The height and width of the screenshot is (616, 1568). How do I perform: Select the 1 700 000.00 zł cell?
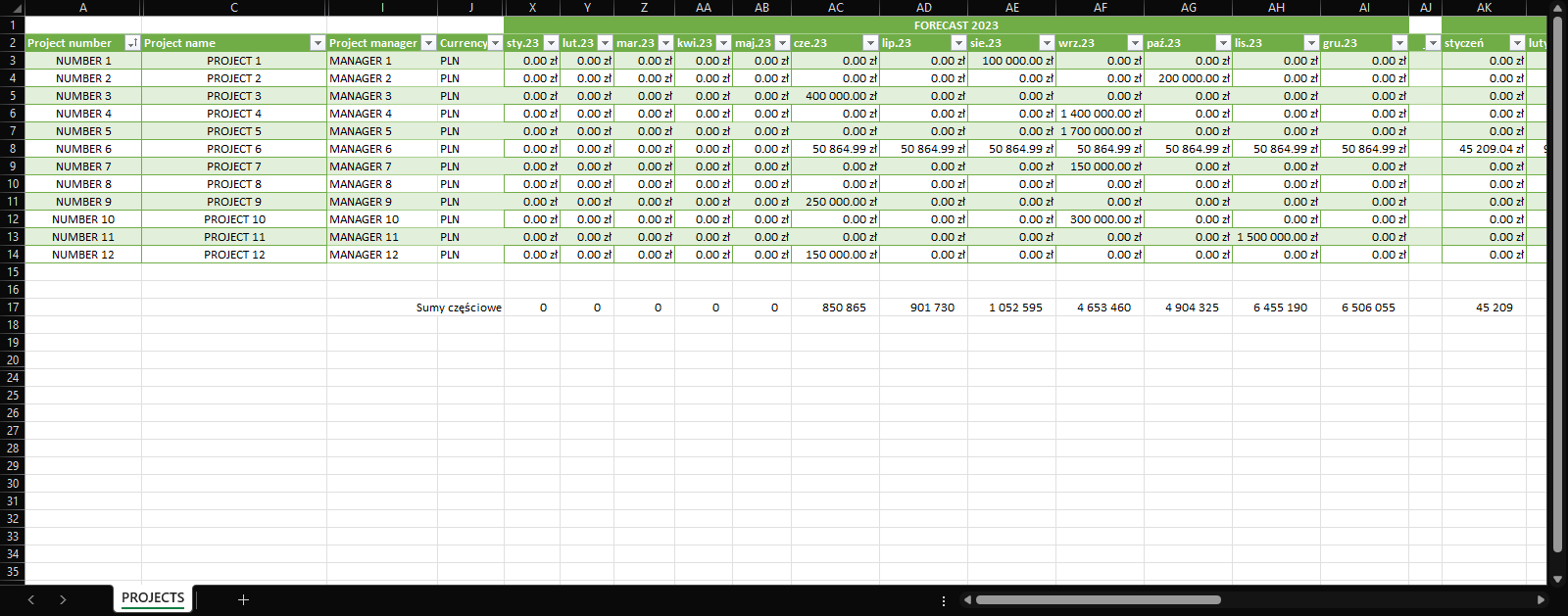point(1100,131)
